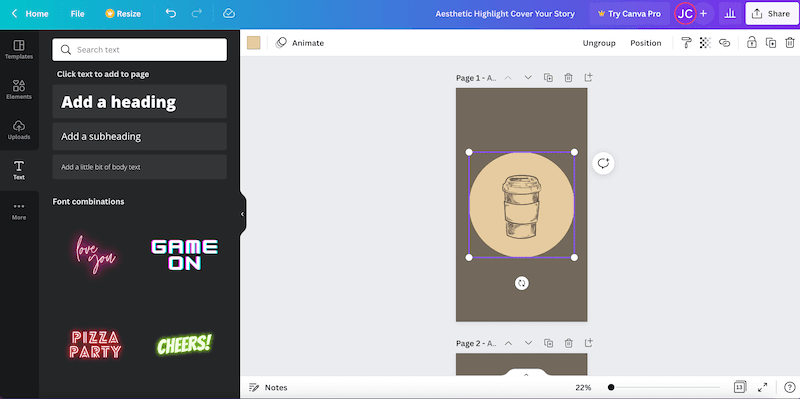800x399 pixels.
Task: Open the Position options
Action: pyautogui.click(x=645, y=43)
